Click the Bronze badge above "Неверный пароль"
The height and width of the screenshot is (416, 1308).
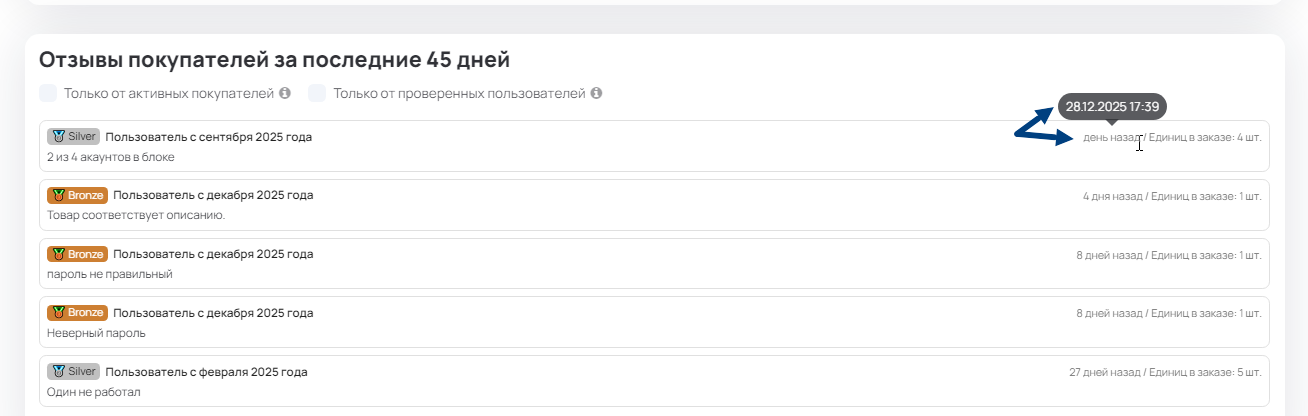(x=77, y=313)
